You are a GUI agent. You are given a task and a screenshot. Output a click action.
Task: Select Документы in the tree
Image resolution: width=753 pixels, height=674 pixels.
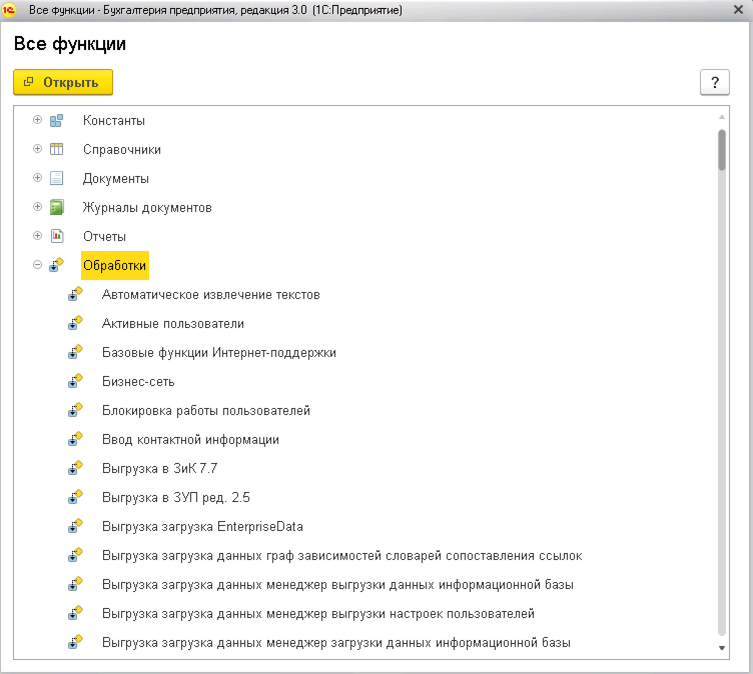tap(116, 178)
